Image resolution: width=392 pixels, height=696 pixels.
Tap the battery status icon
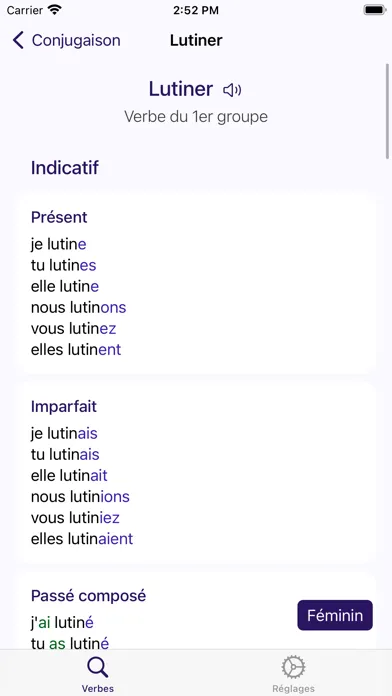click(x=375, y=10)
